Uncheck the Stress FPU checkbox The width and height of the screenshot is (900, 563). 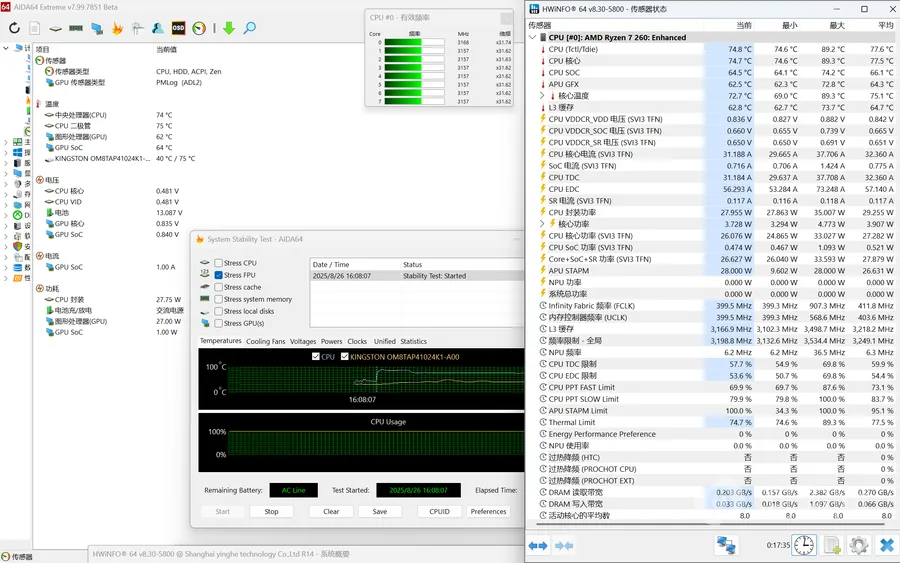(218, 275)
